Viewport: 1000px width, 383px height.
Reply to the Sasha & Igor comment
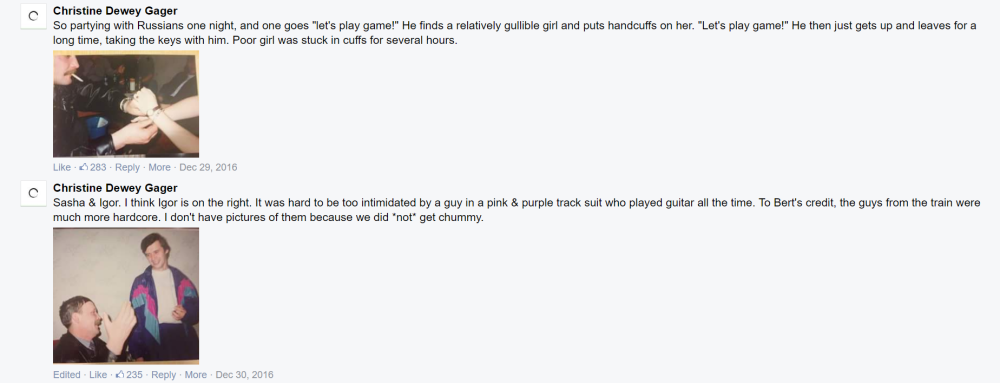point(163,374)
